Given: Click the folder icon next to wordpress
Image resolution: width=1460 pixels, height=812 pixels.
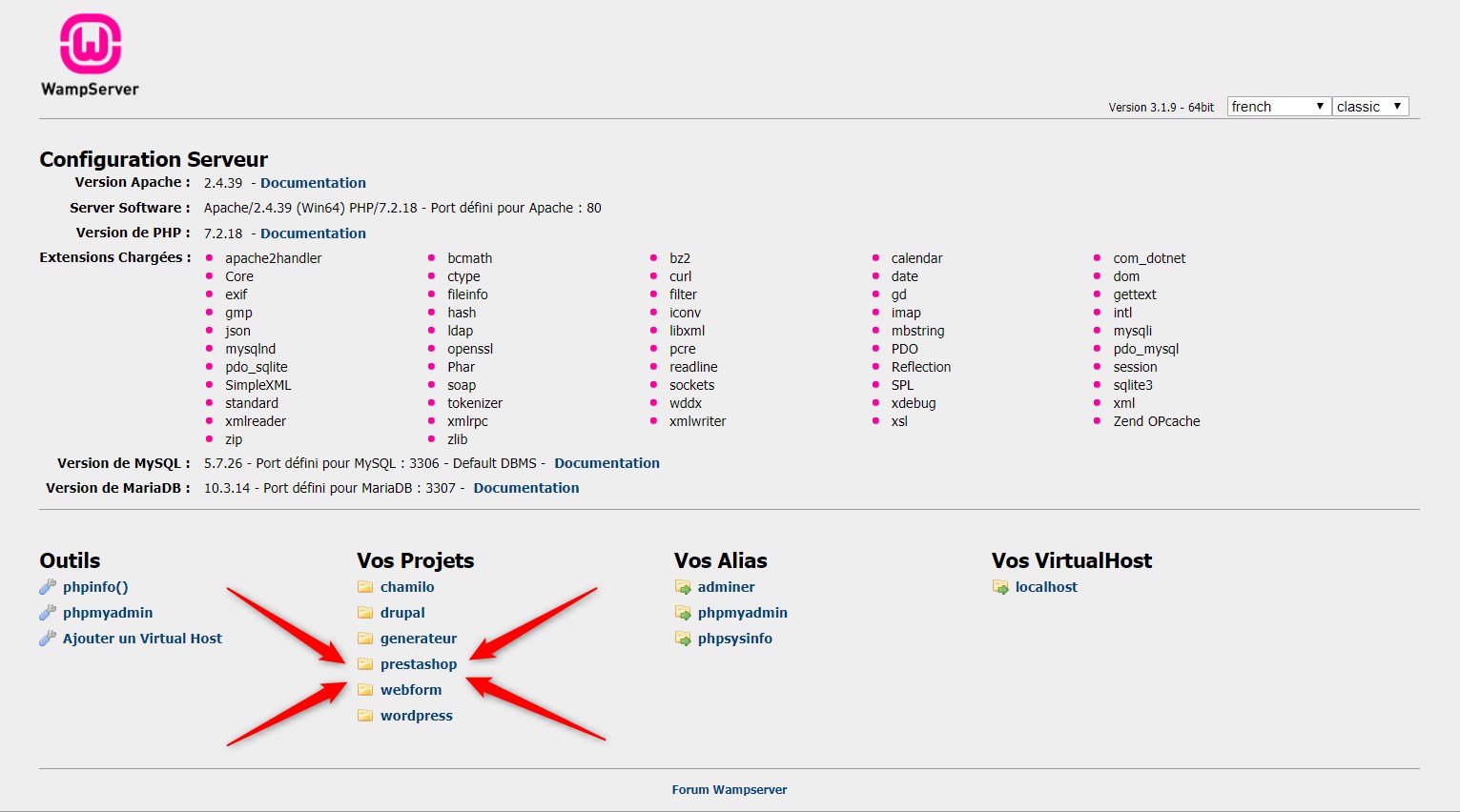Looking at the screenshot, I should (365, 716).
